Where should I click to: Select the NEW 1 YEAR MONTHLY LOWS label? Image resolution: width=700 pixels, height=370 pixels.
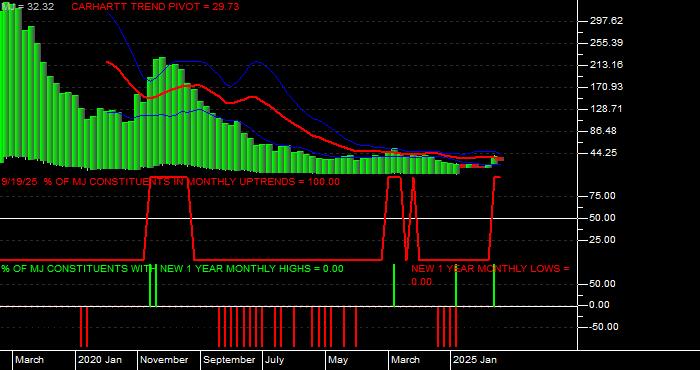(x=491, y=275)
